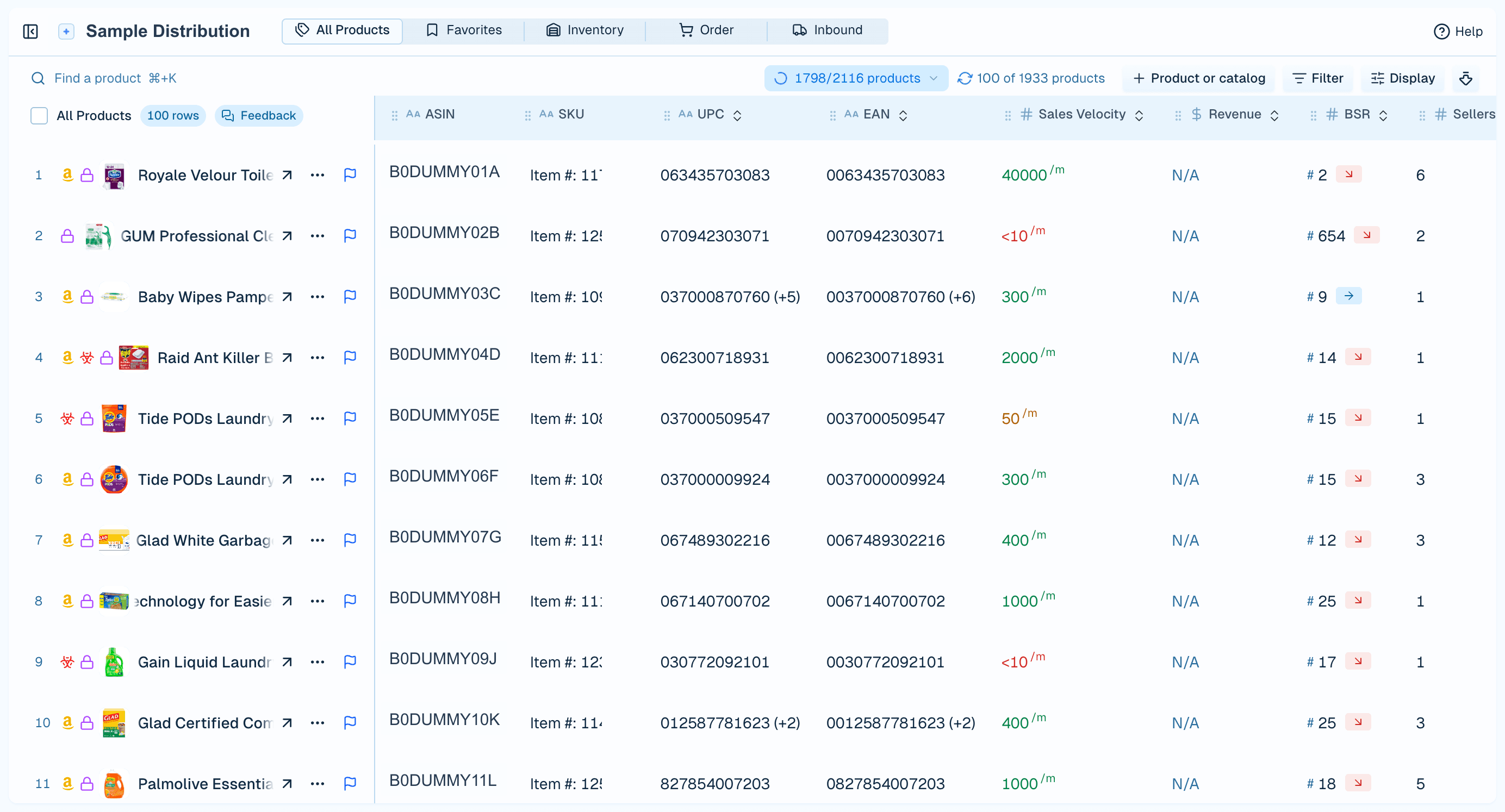Open more options for Palmolive Essential row
Image resolution: width=1505 pixels, height=812 pixels.
[317, 784]
